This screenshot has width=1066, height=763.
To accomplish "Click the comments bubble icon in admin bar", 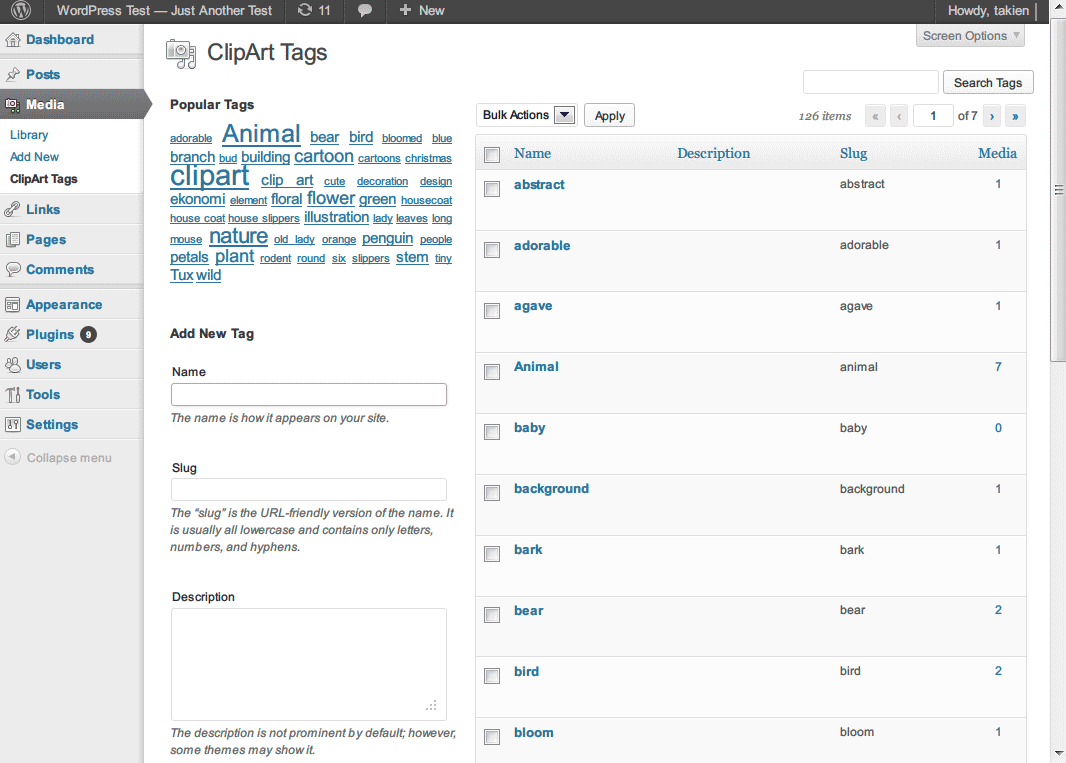I will pyautogui.click(x=365, y=11).
